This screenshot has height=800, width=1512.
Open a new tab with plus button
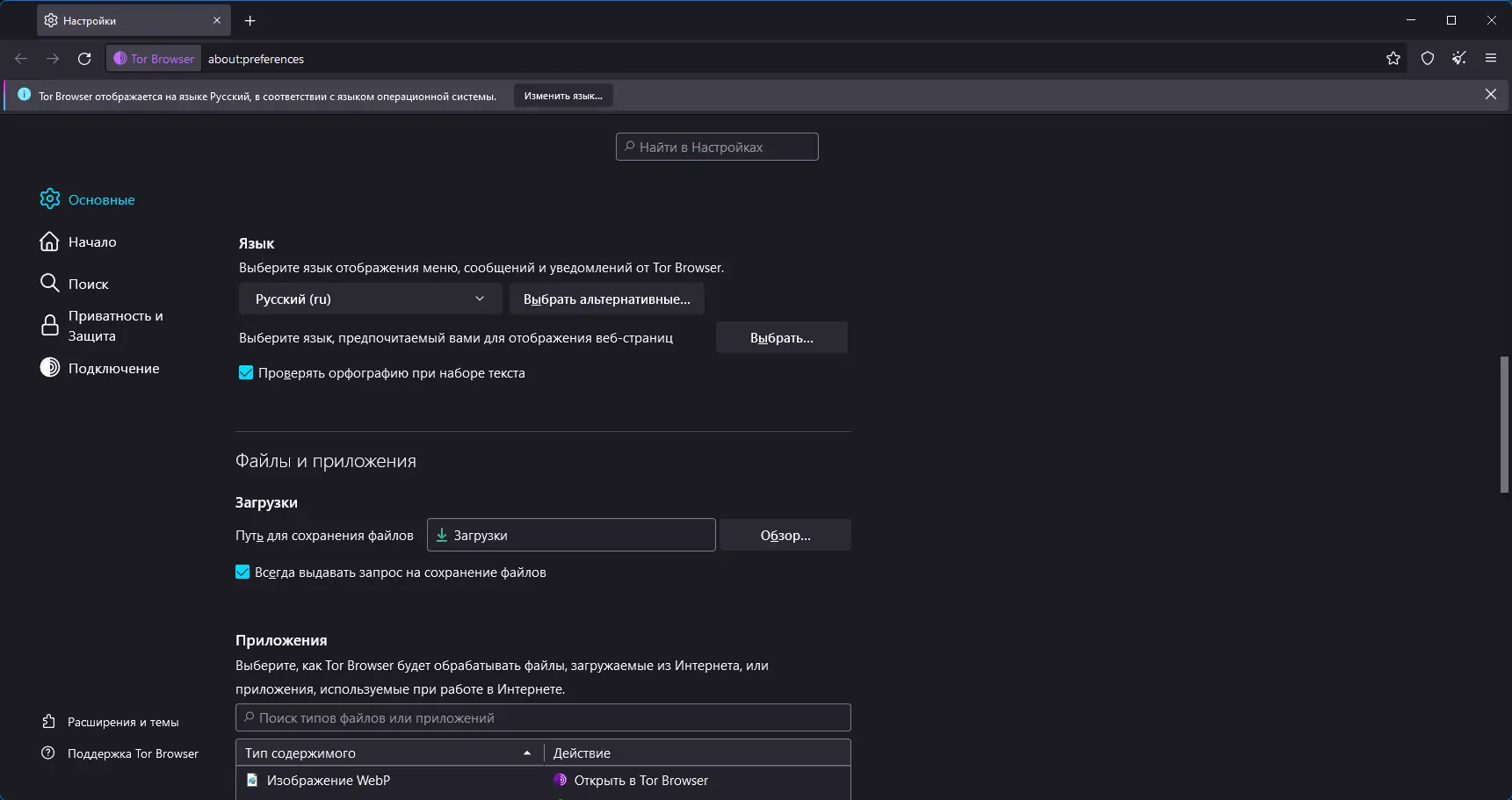pyautogui.click(x=250, y=20)
